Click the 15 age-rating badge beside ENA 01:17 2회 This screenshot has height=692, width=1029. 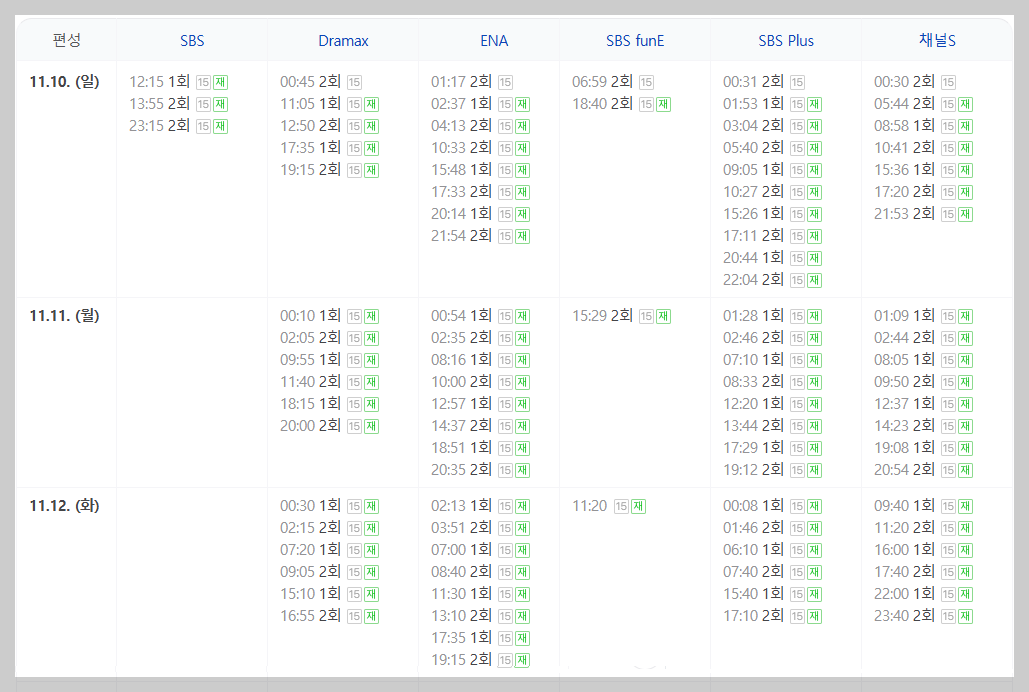[505, 82]
